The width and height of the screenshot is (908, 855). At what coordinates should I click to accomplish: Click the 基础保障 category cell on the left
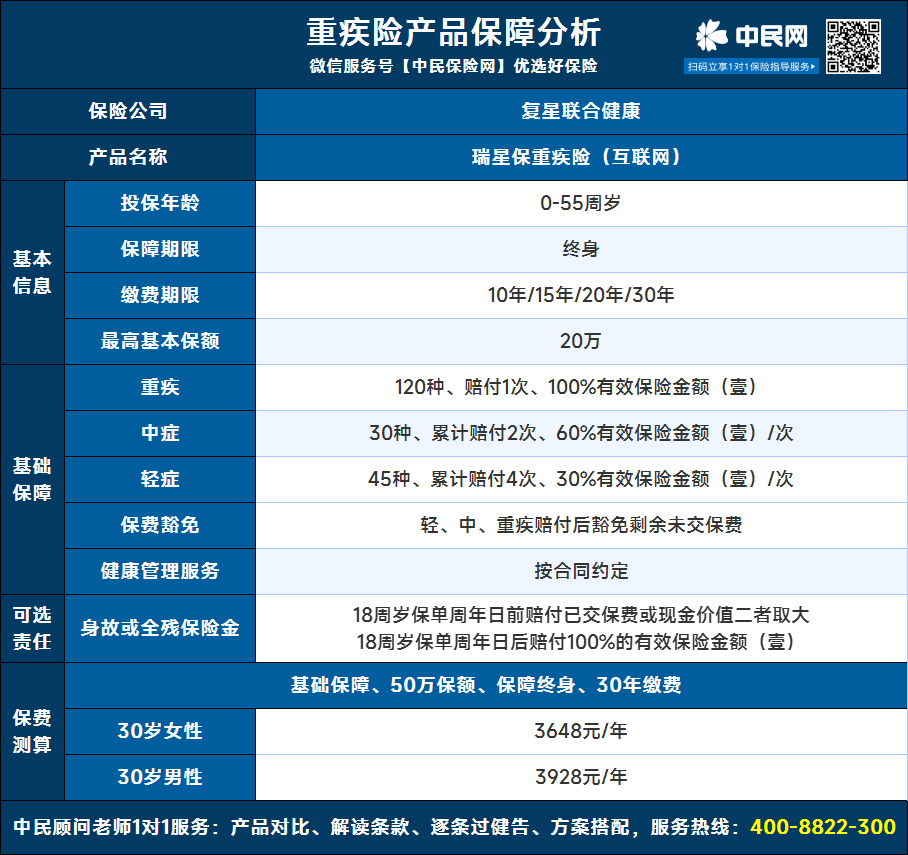point(32,480)
